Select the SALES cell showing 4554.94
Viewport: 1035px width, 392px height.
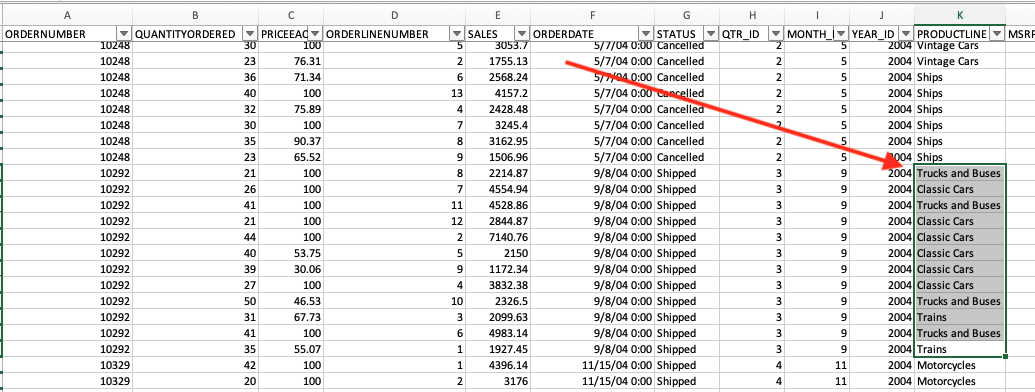click(497, 189)
